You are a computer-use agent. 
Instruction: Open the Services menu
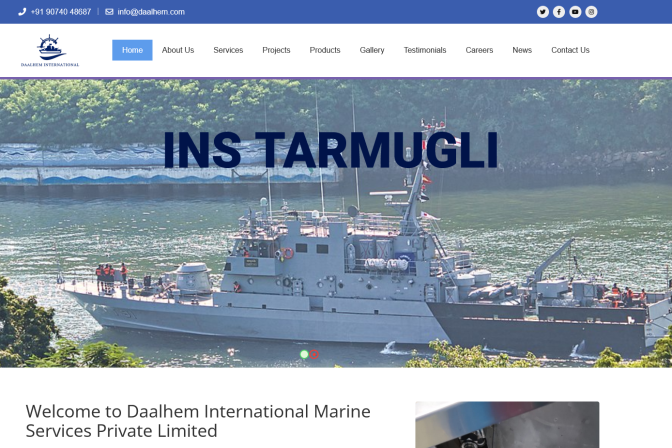(228, 50)
